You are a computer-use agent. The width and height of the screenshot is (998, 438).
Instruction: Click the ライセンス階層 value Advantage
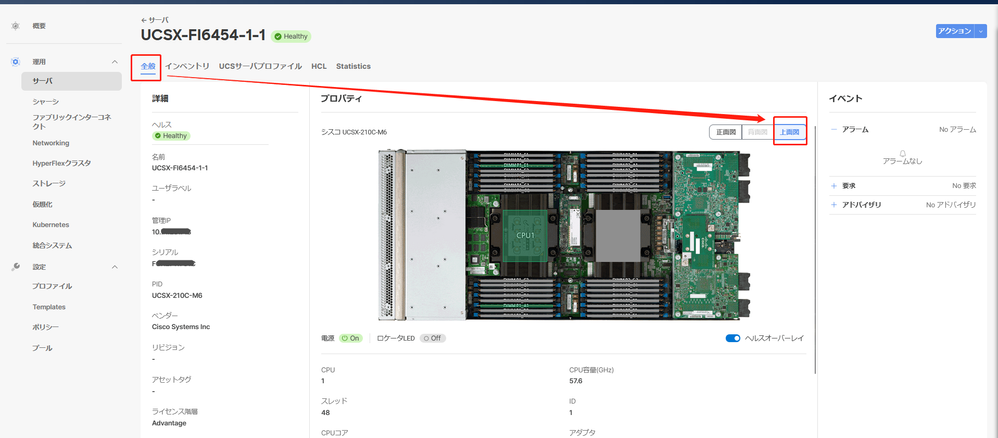(169, 423)
